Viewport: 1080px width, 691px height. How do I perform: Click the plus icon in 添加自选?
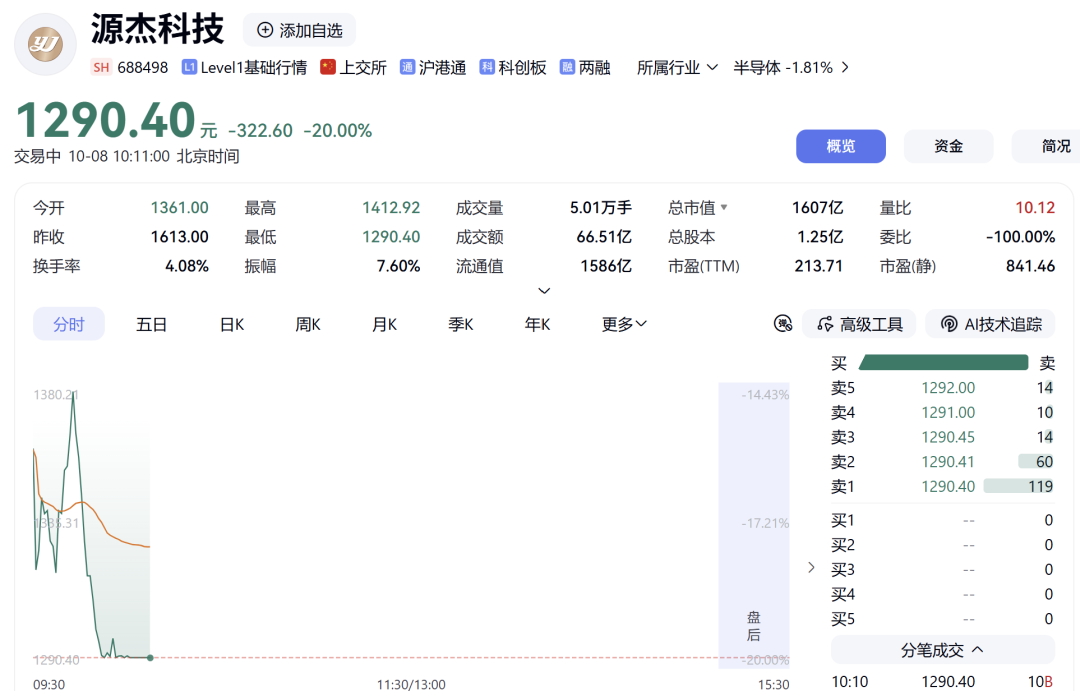[265, 30]
